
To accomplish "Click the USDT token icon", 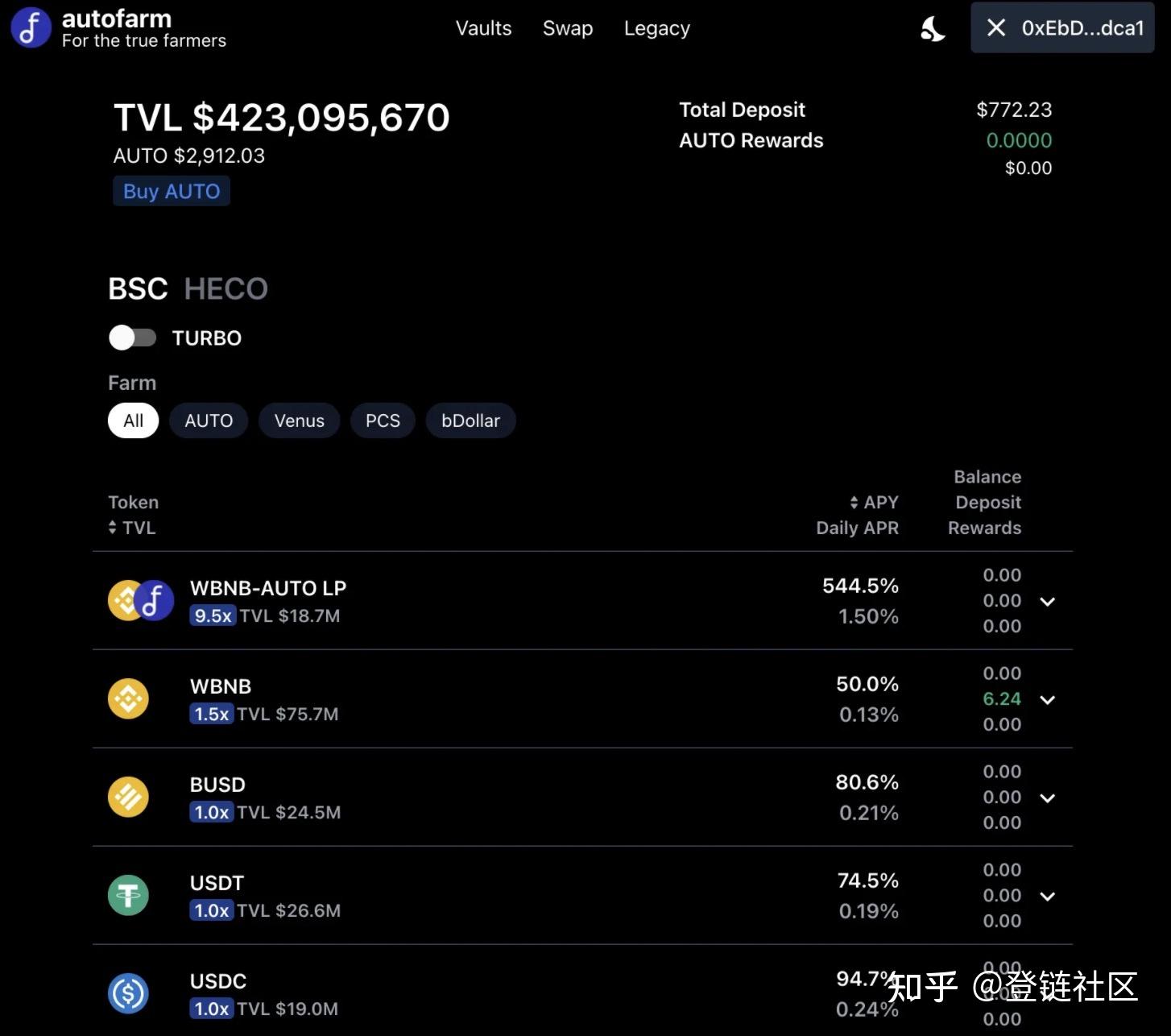I will (x=128, y=895).
